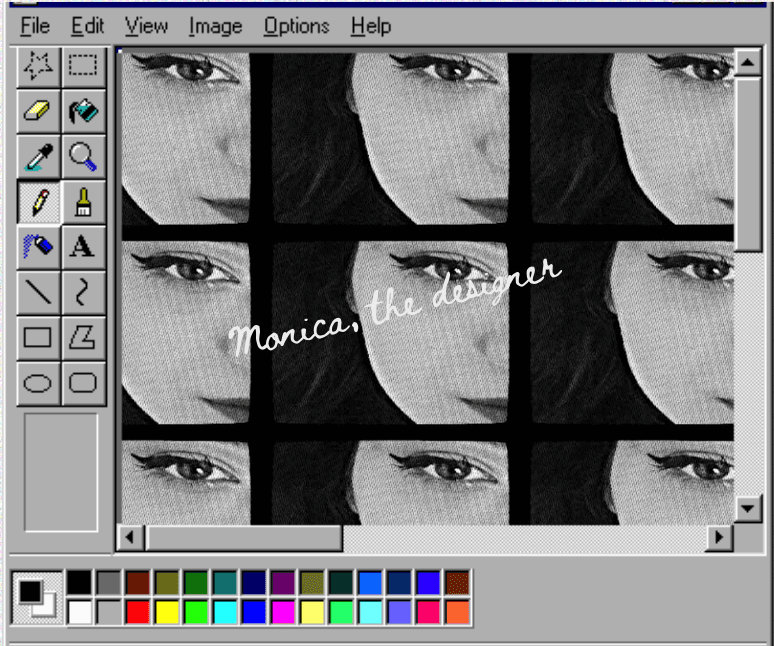Choose the Curve tool
774x646 pixels.
(83, 291)
